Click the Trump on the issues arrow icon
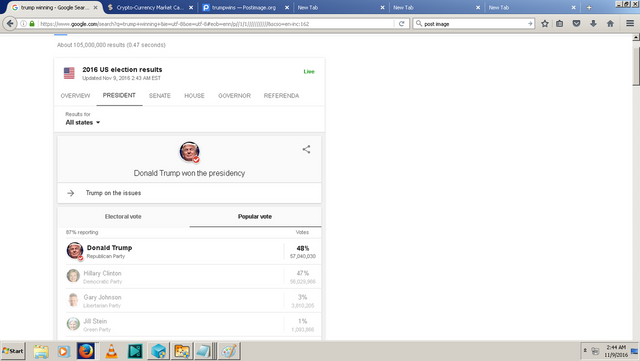 click(71, 193)
